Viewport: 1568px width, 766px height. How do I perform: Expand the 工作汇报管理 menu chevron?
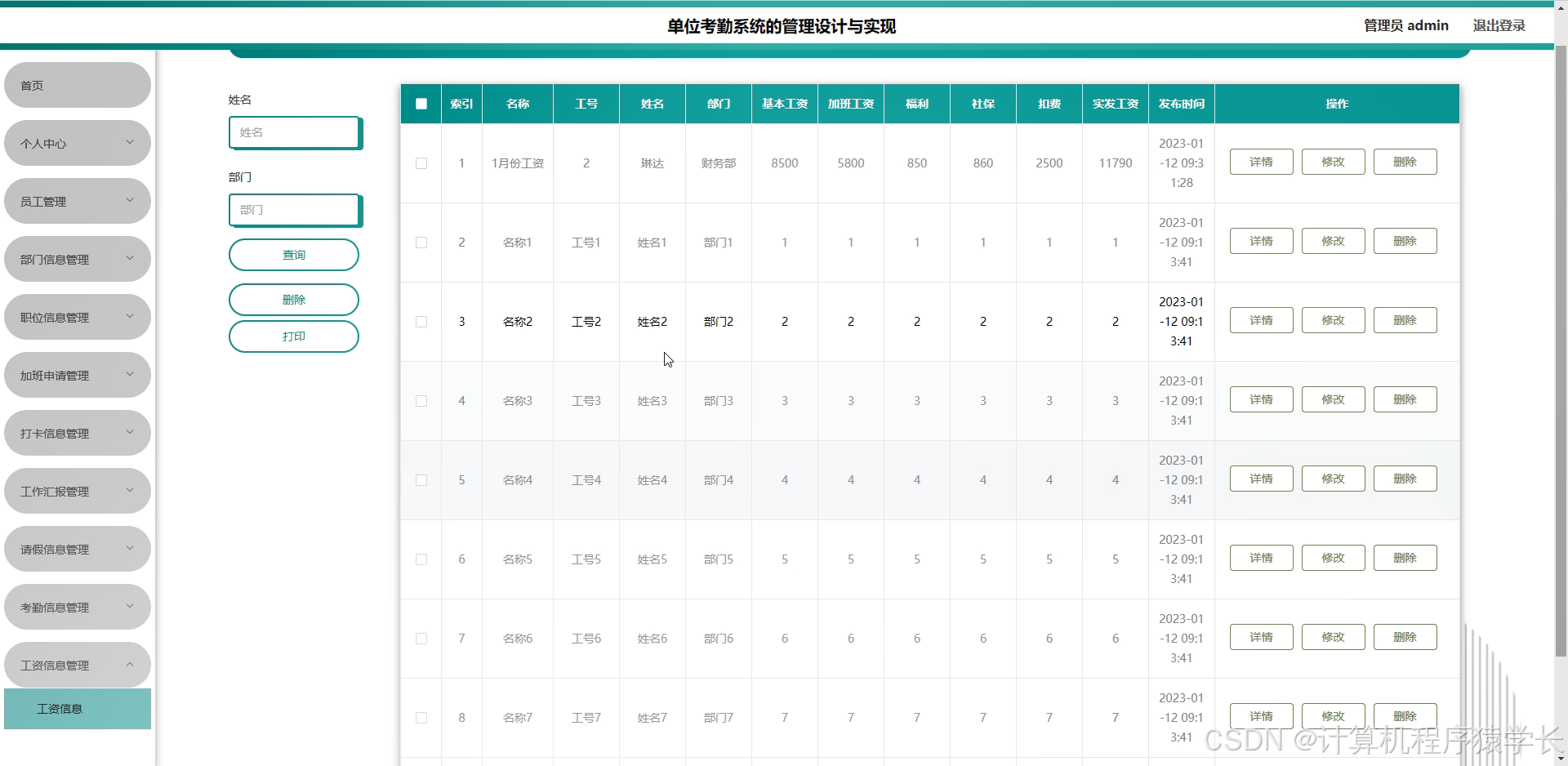(x=130, y=490)
